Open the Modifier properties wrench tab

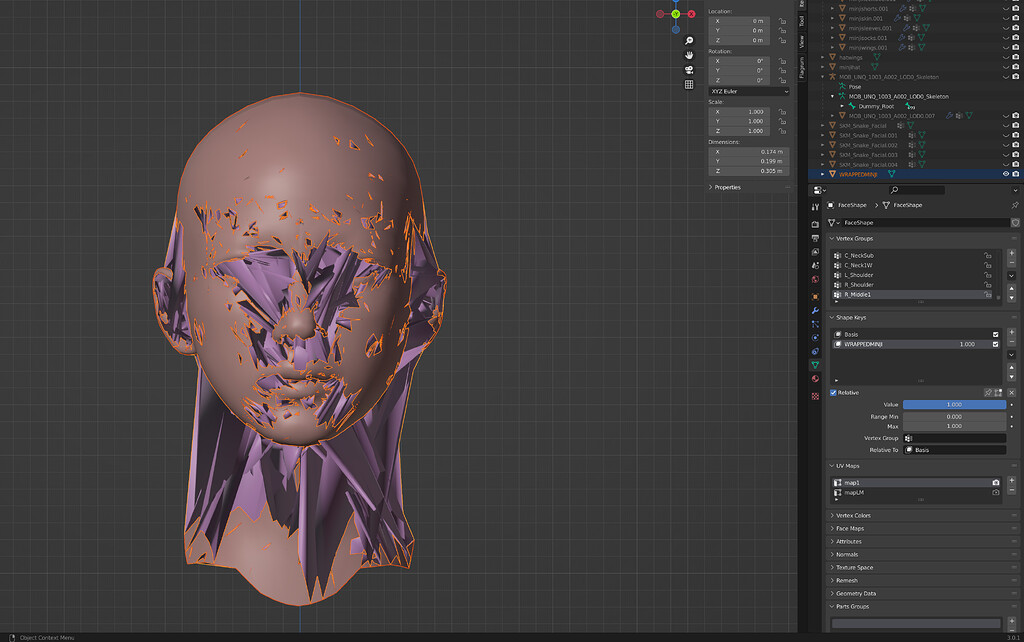[815, 310]
